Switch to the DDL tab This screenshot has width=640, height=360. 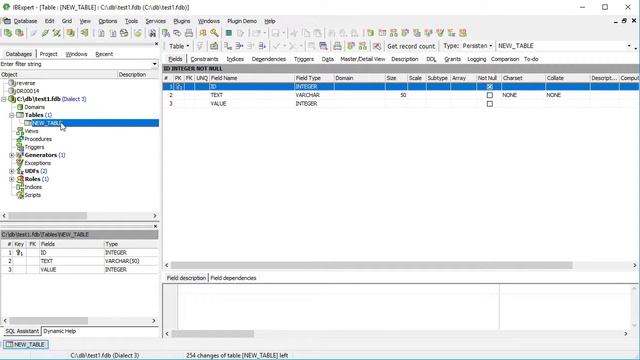[431, 59]
